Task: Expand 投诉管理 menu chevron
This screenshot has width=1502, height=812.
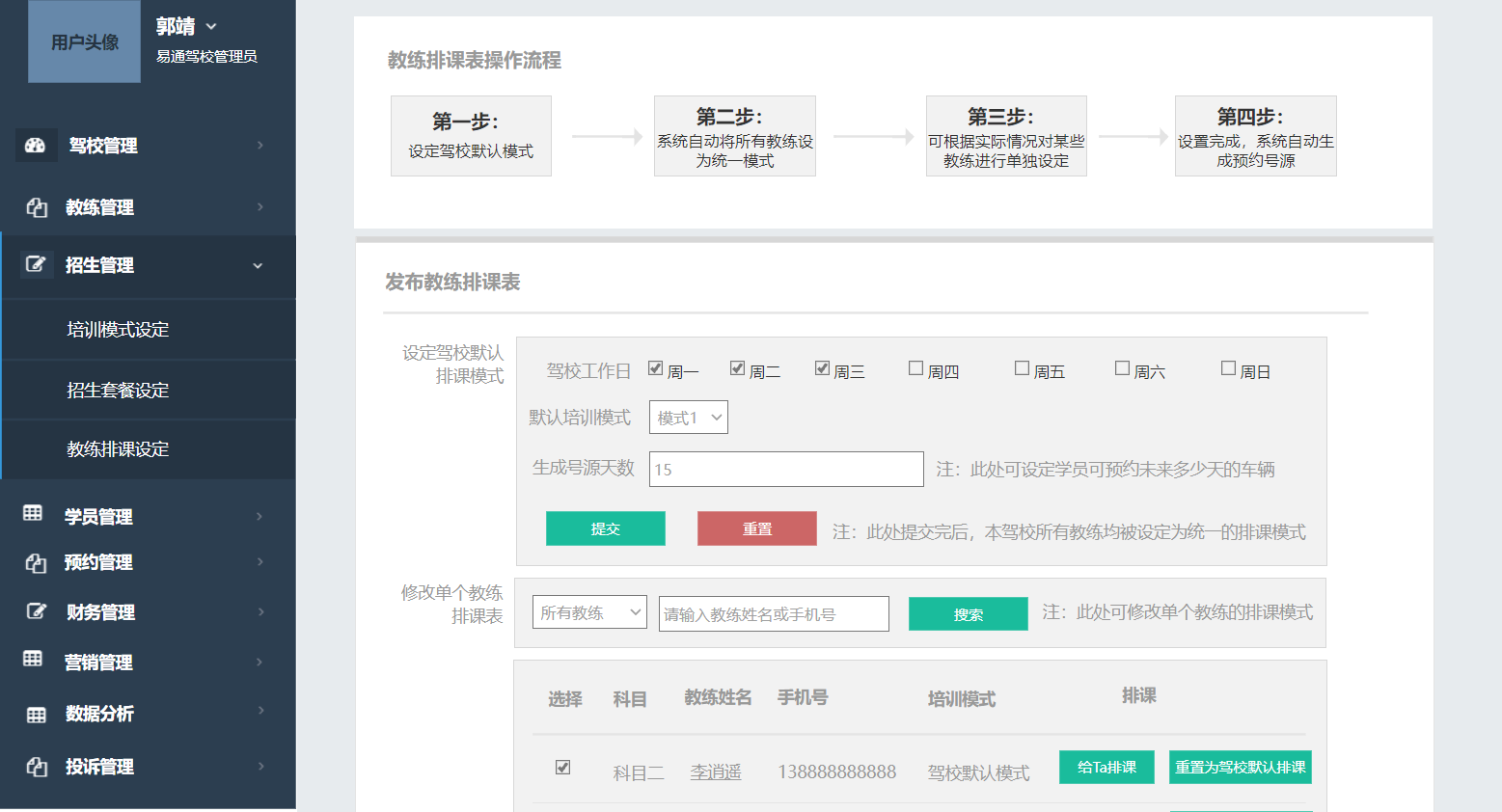Action: tap(259, 767)
